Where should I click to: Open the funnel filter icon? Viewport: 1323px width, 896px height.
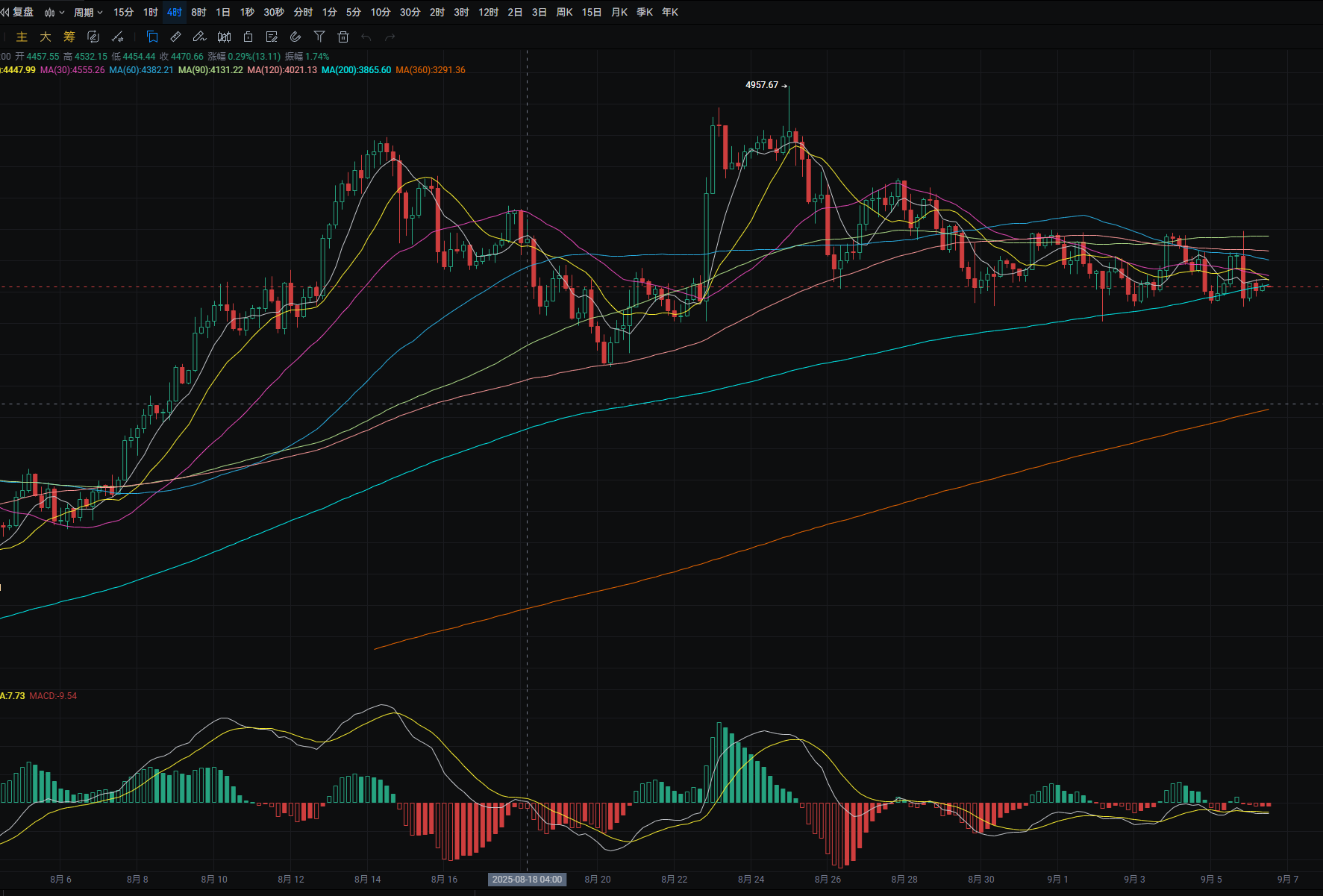[x=319, y=37]
